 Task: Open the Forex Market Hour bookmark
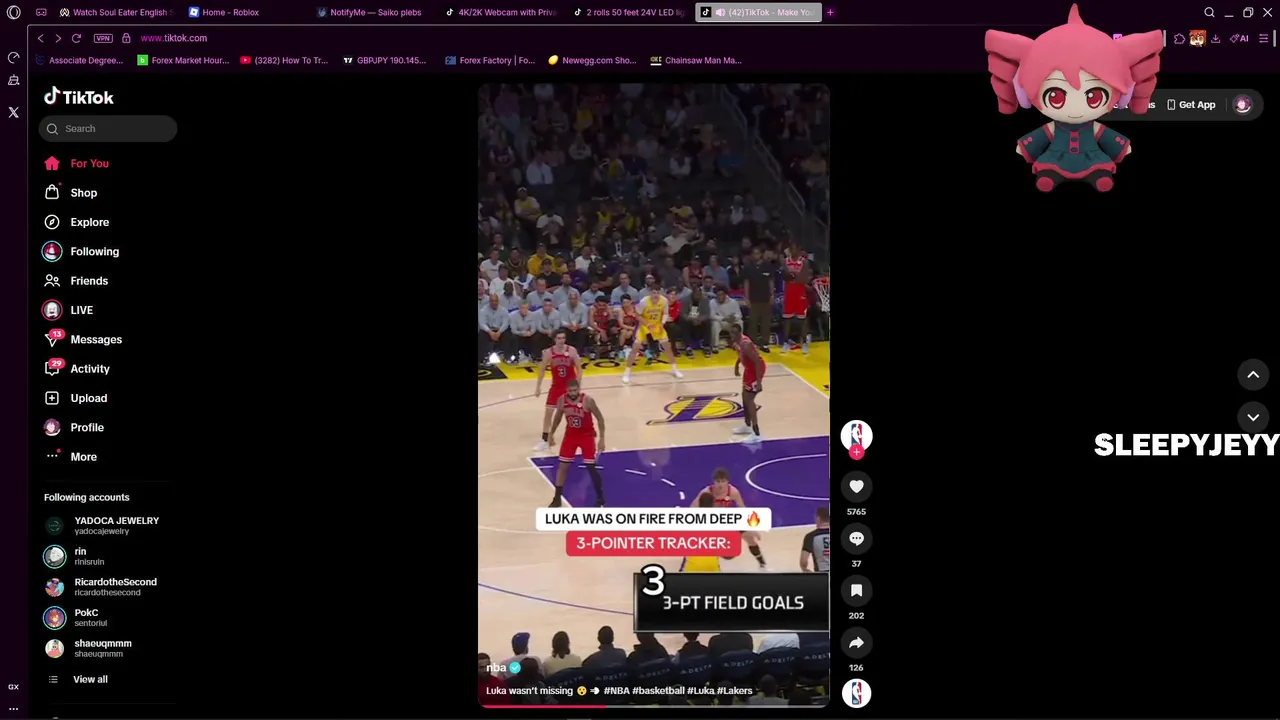pos(183,60)
